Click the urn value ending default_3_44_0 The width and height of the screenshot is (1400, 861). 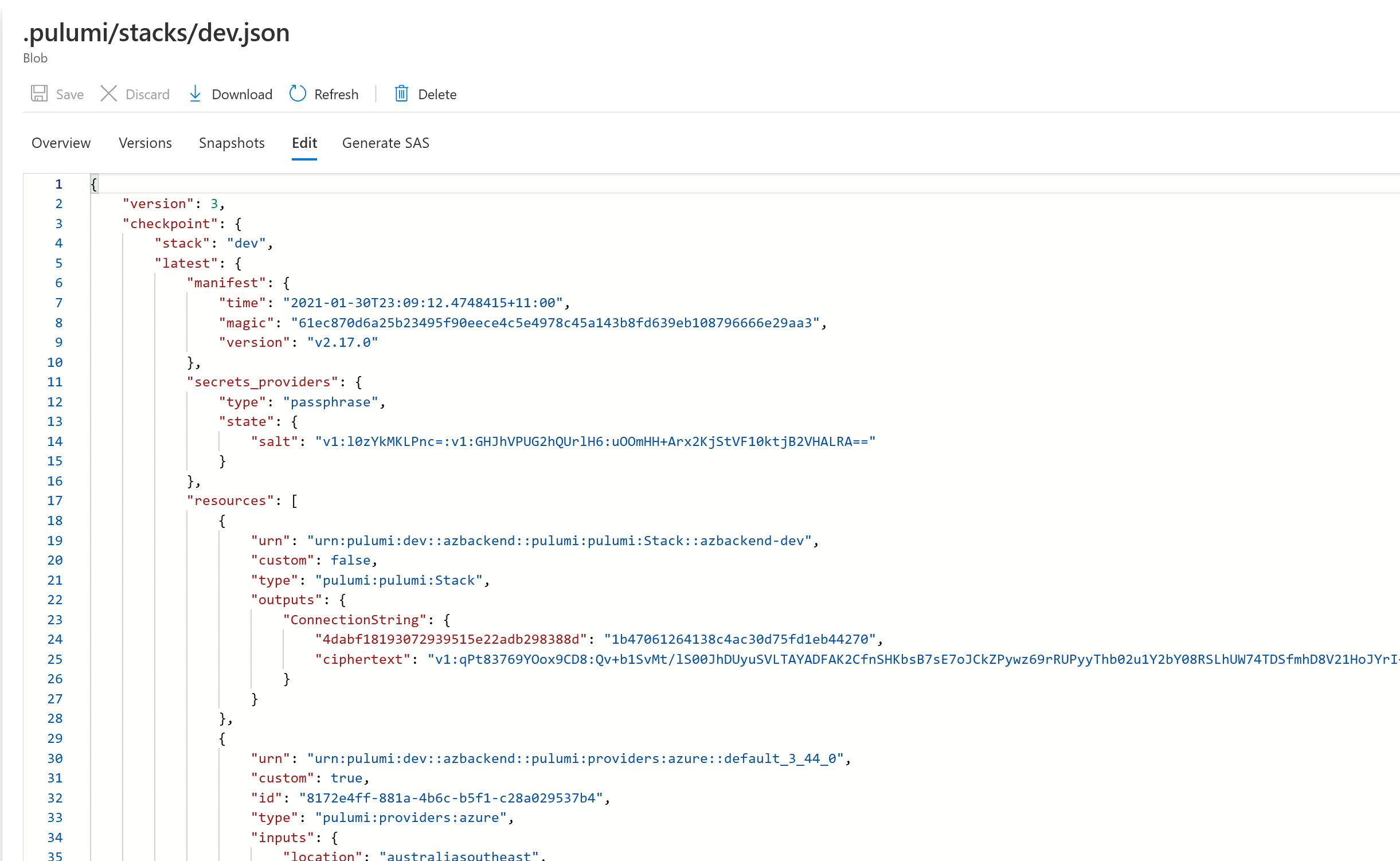click(x=576, y=758)
